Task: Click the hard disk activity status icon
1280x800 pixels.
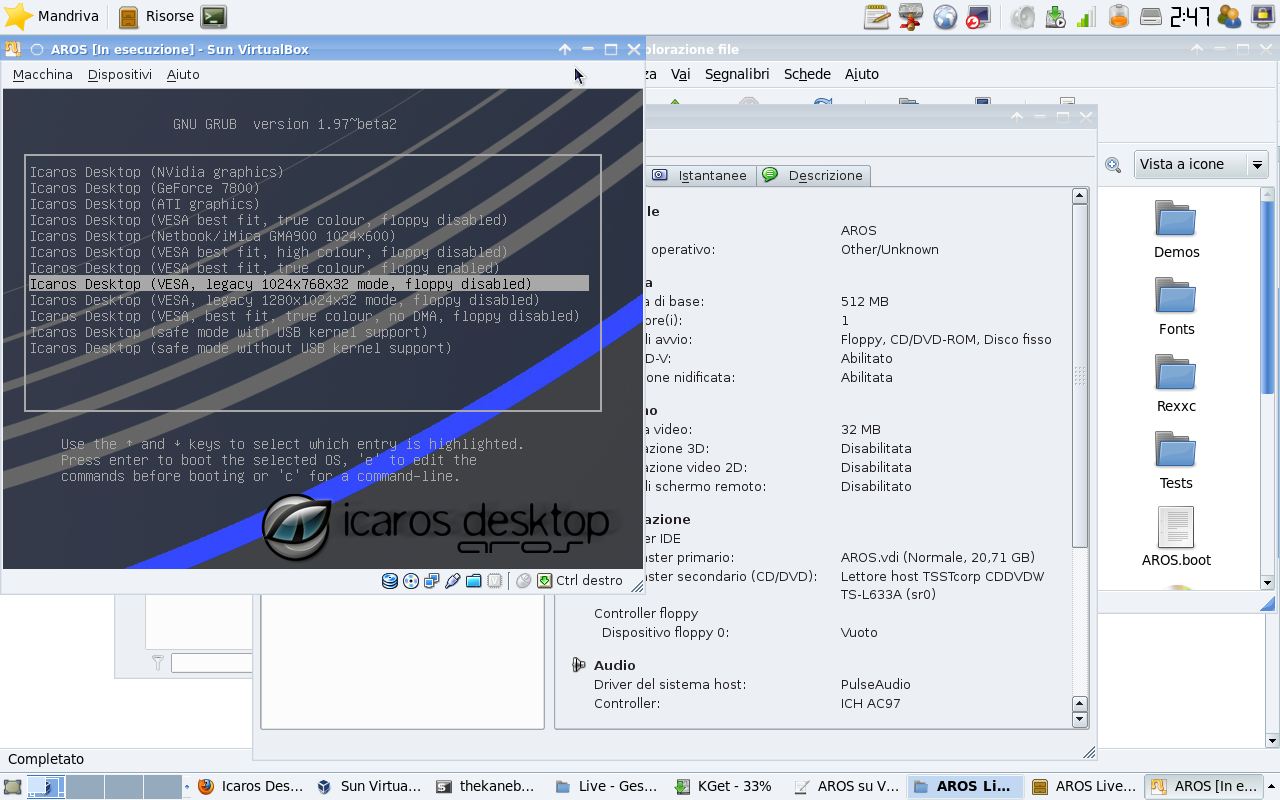Action: (390, 581)
